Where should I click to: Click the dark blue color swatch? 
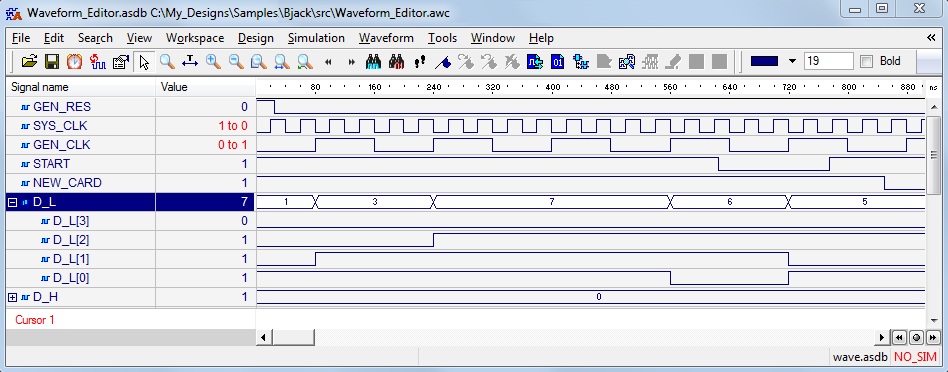click(x=764, y=62)
